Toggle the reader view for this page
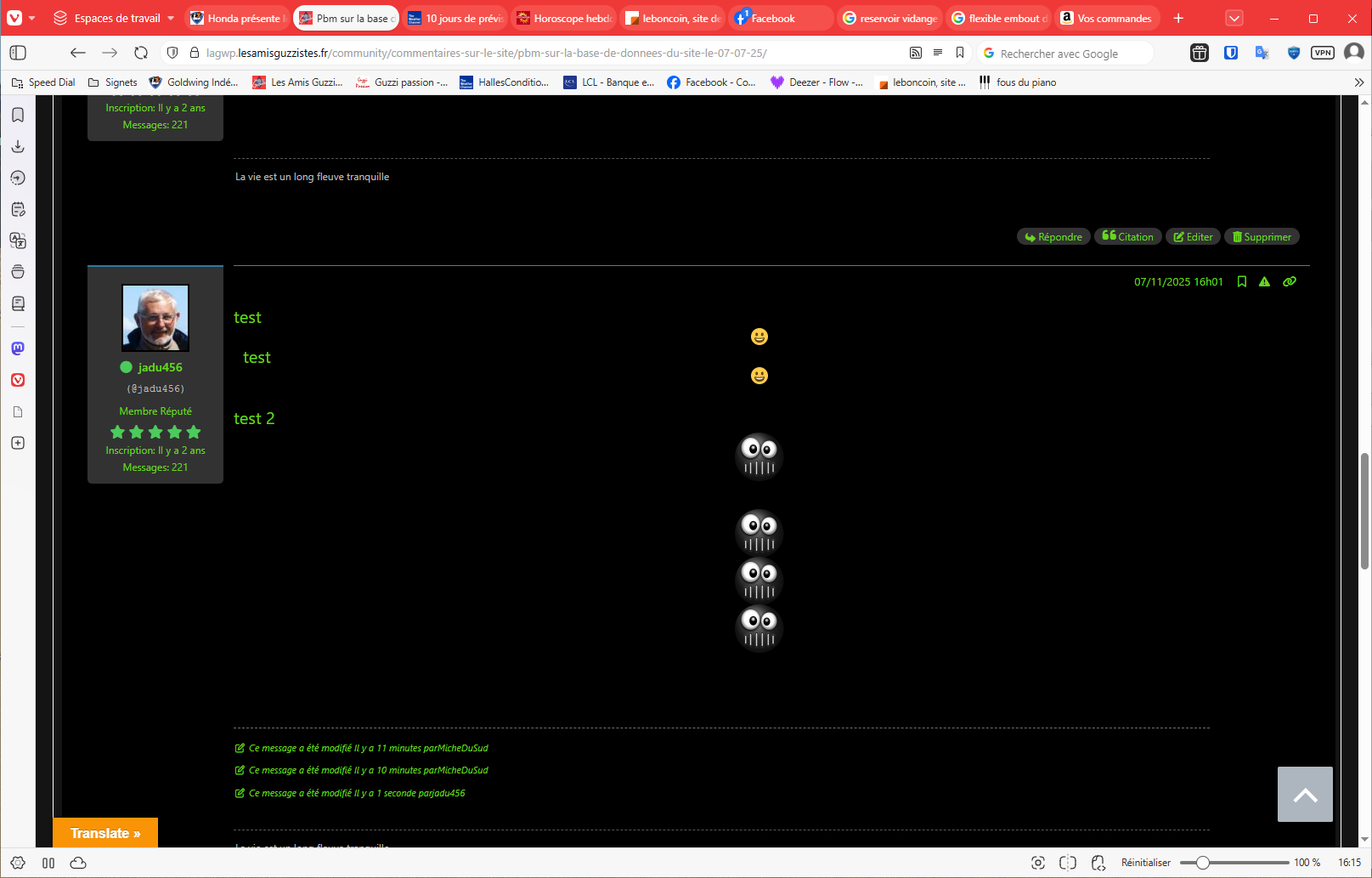 938,53
